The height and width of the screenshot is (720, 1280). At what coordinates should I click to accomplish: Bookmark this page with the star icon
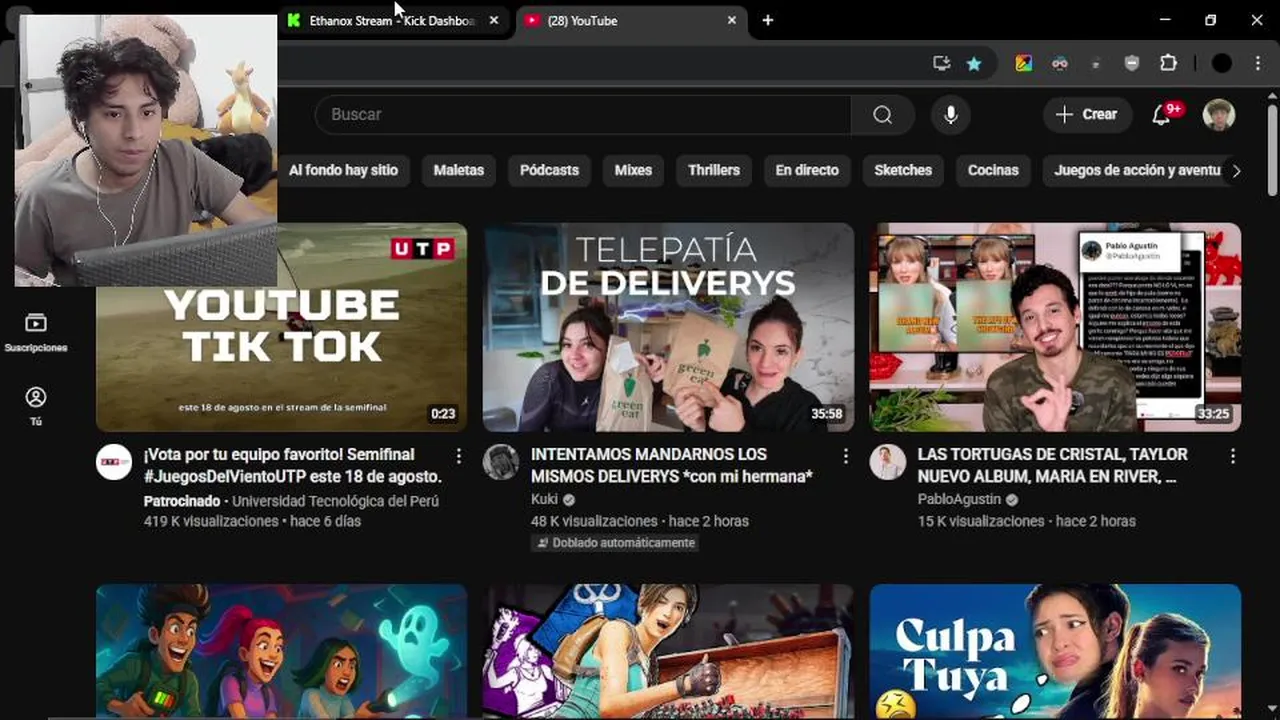pyautogui.click(x=973, y=63)
